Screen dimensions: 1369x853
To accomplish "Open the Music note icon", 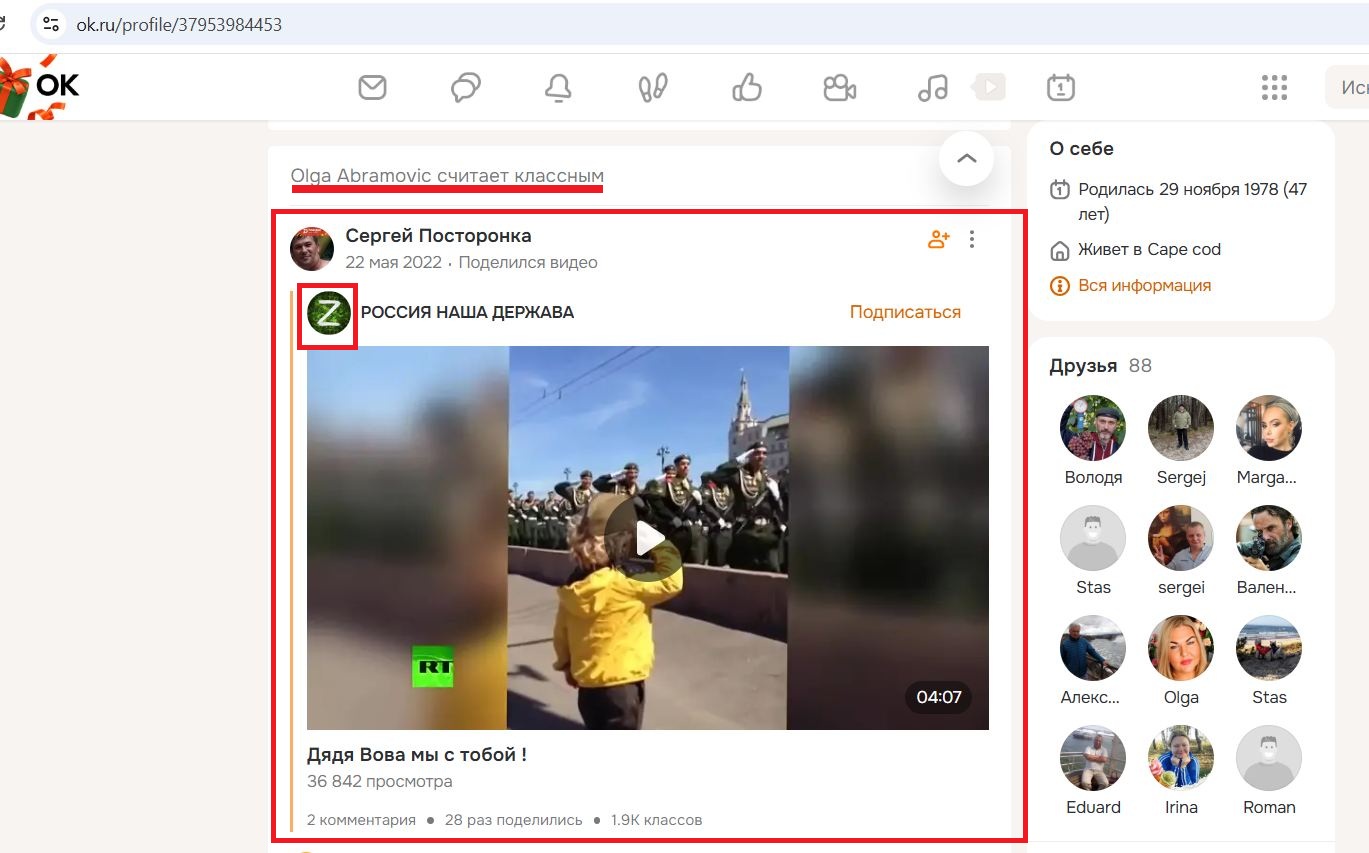I will pos(932,88).
